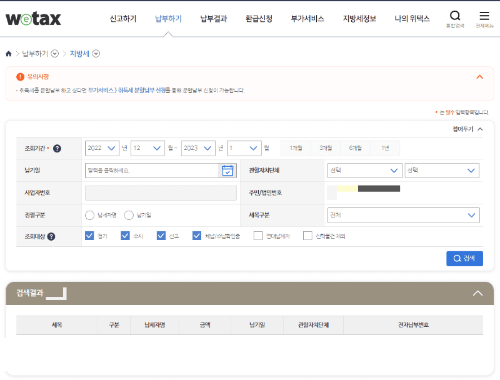Screen dimensions: 500x380
Task: Open the 지방세정보 menu
Action: [x=360, y=19]
